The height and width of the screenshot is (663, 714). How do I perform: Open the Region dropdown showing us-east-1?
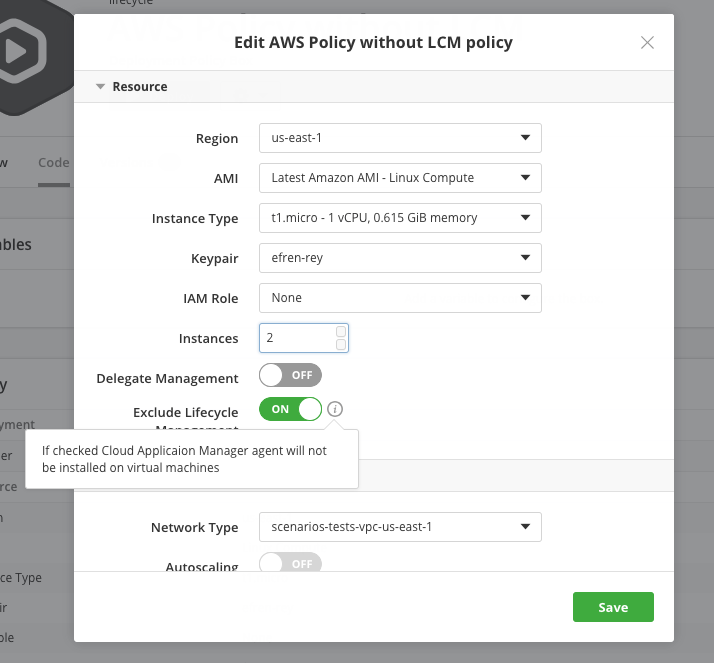click(400, 138)
